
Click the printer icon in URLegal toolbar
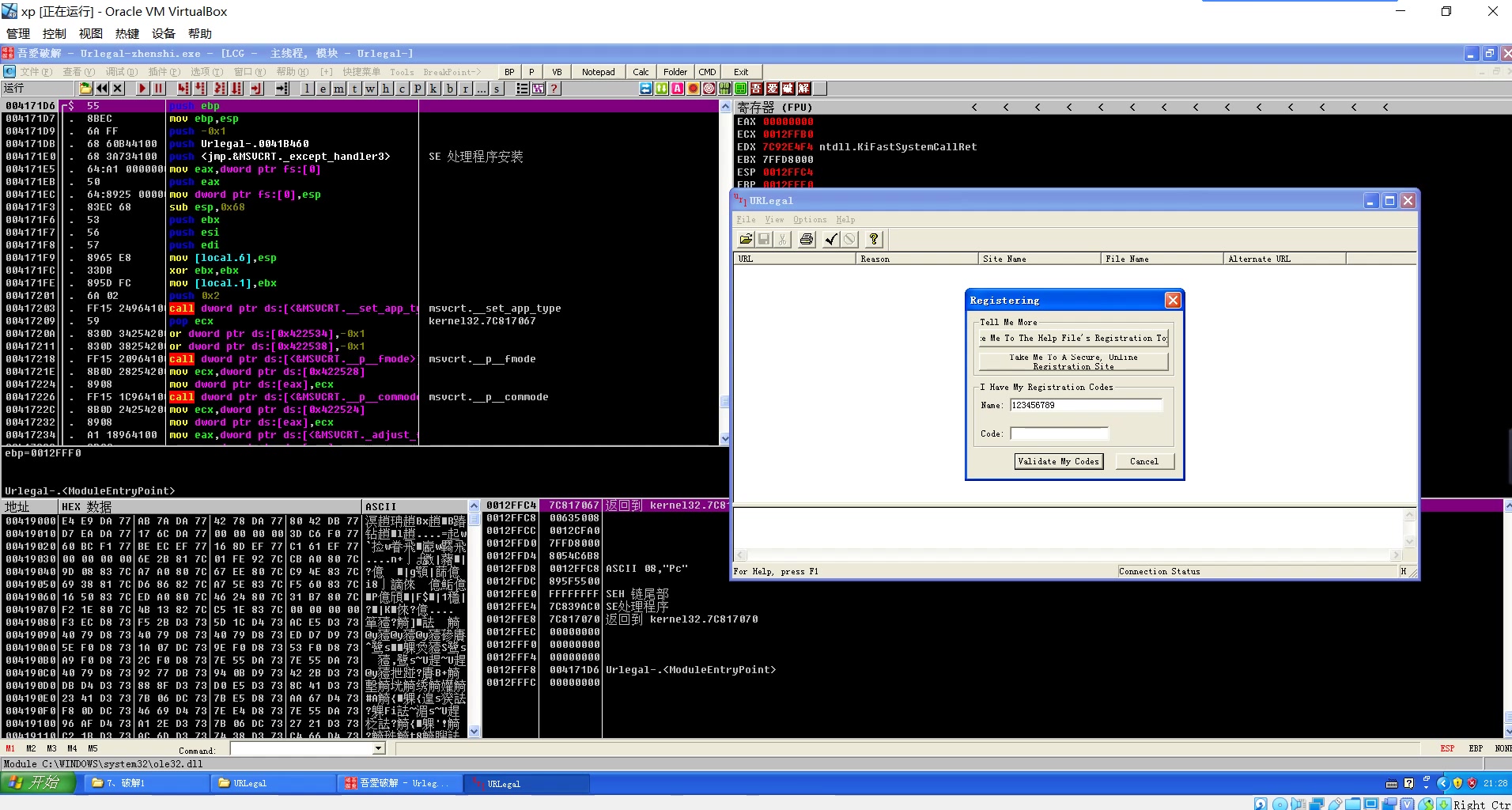[x=807, y=239]
